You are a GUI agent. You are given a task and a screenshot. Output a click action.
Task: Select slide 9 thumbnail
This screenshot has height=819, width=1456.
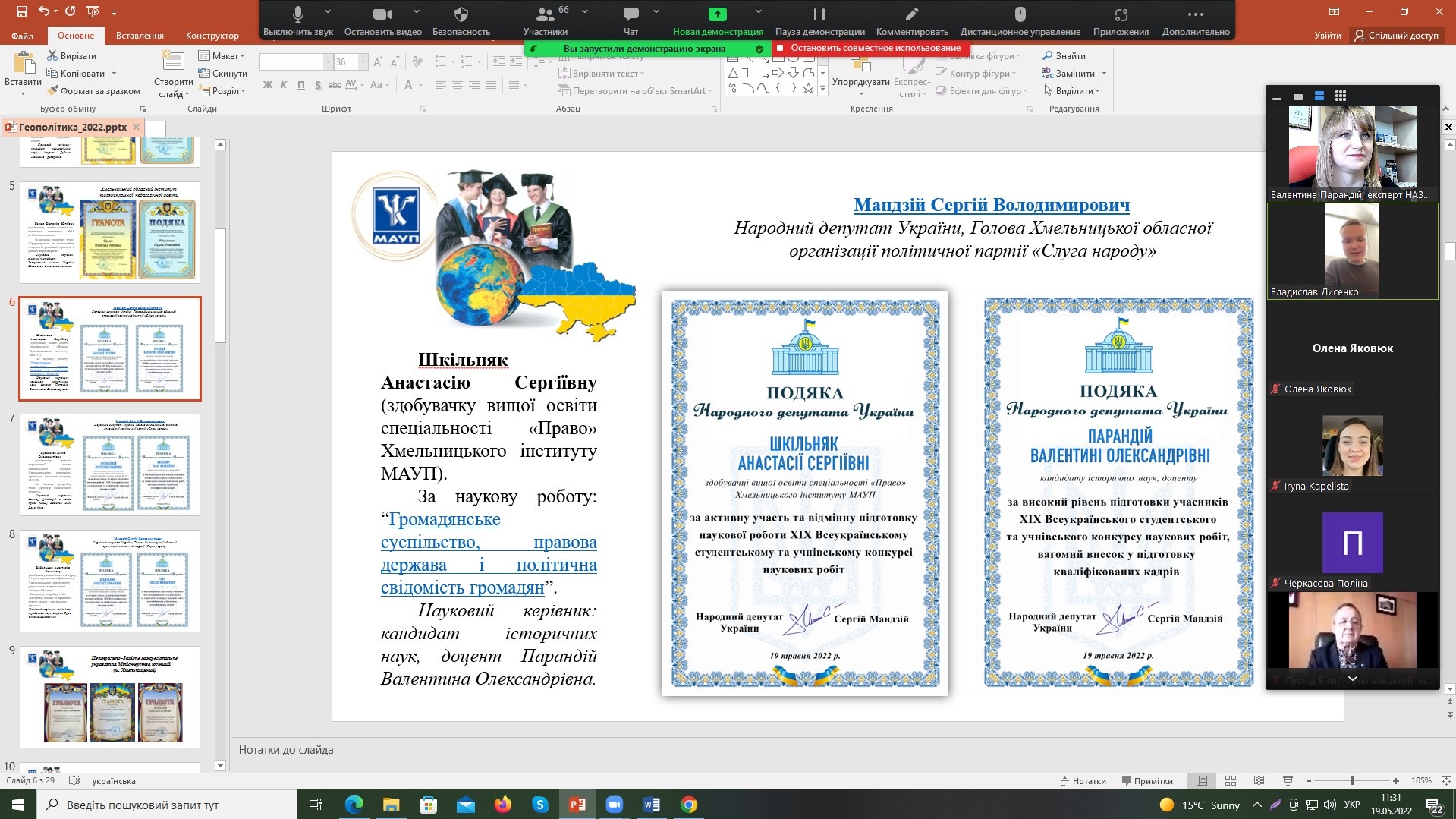click(110, 696)
